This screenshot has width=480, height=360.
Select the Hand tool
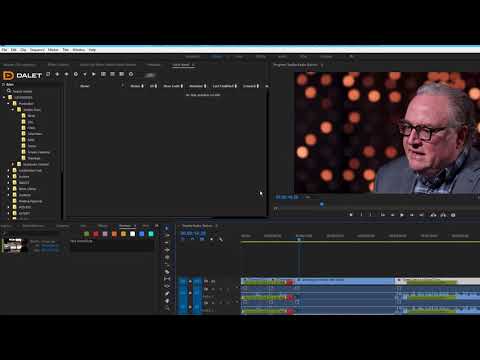click(167, 301)
